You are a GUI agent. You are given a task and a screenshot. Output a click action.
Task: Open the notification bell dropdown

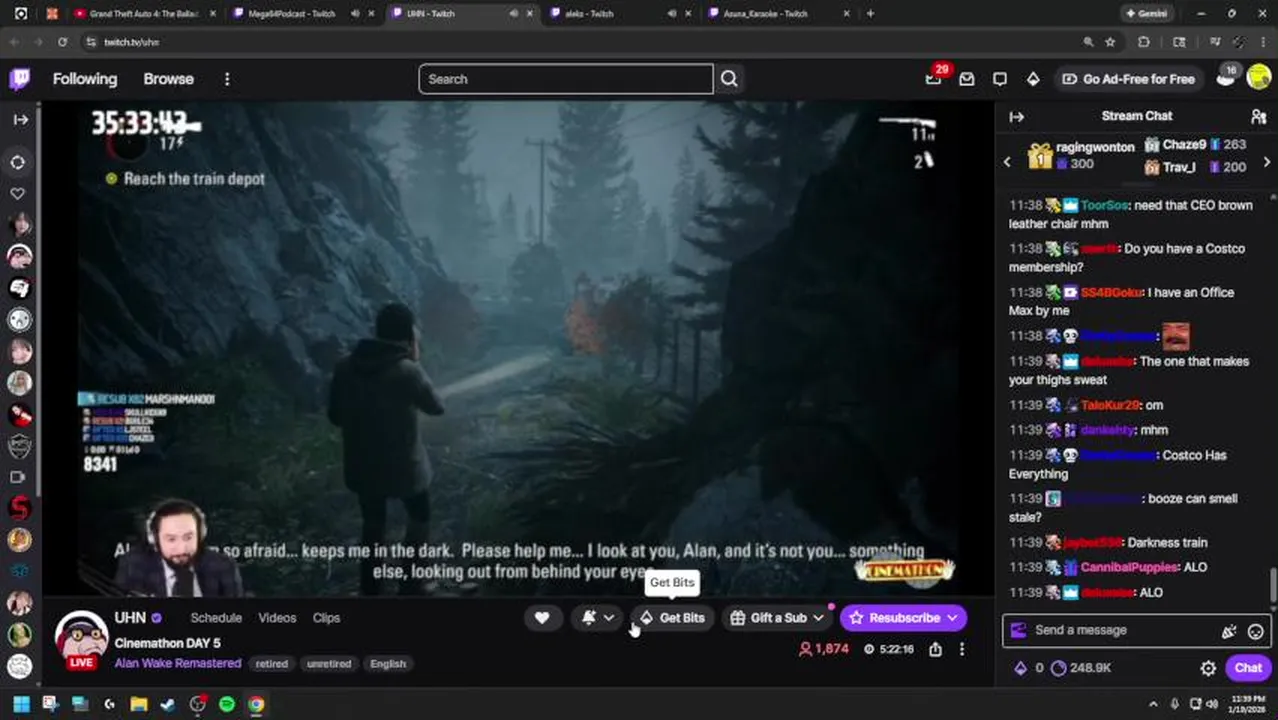(x=598, y=618)
